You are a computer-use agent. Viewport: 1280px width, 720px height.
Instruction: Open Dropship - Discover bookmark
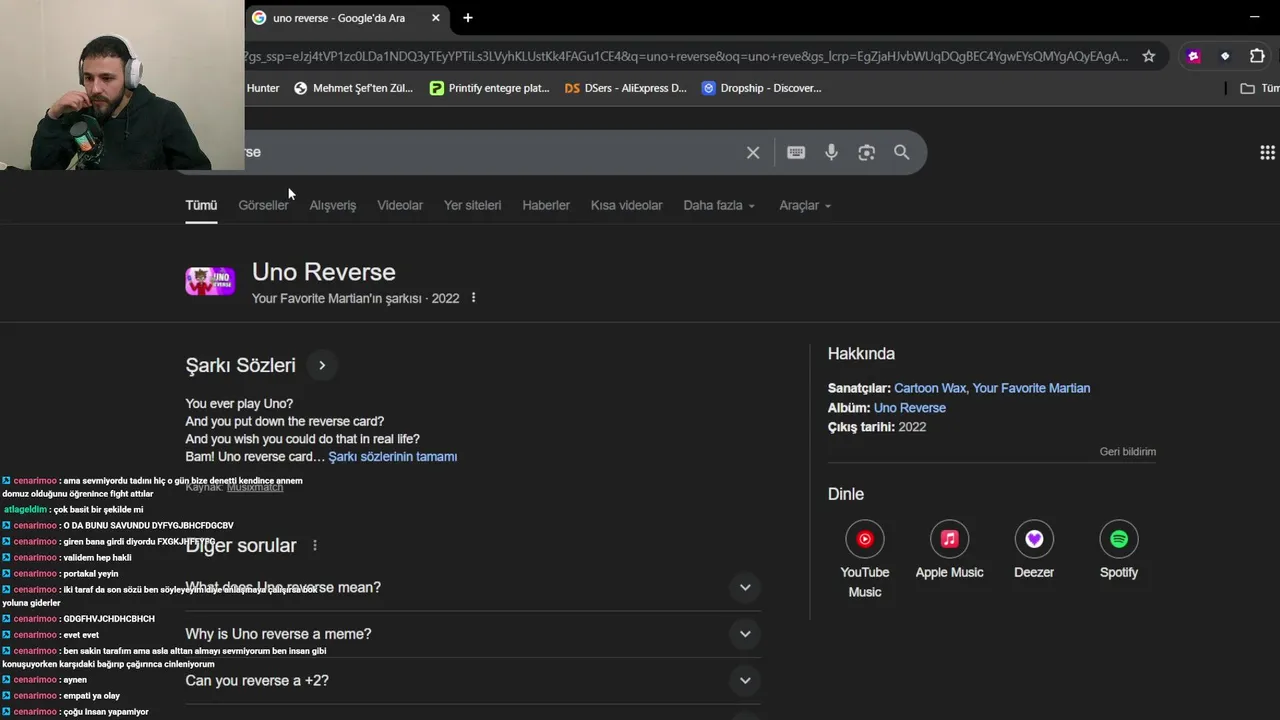point(761,88)
